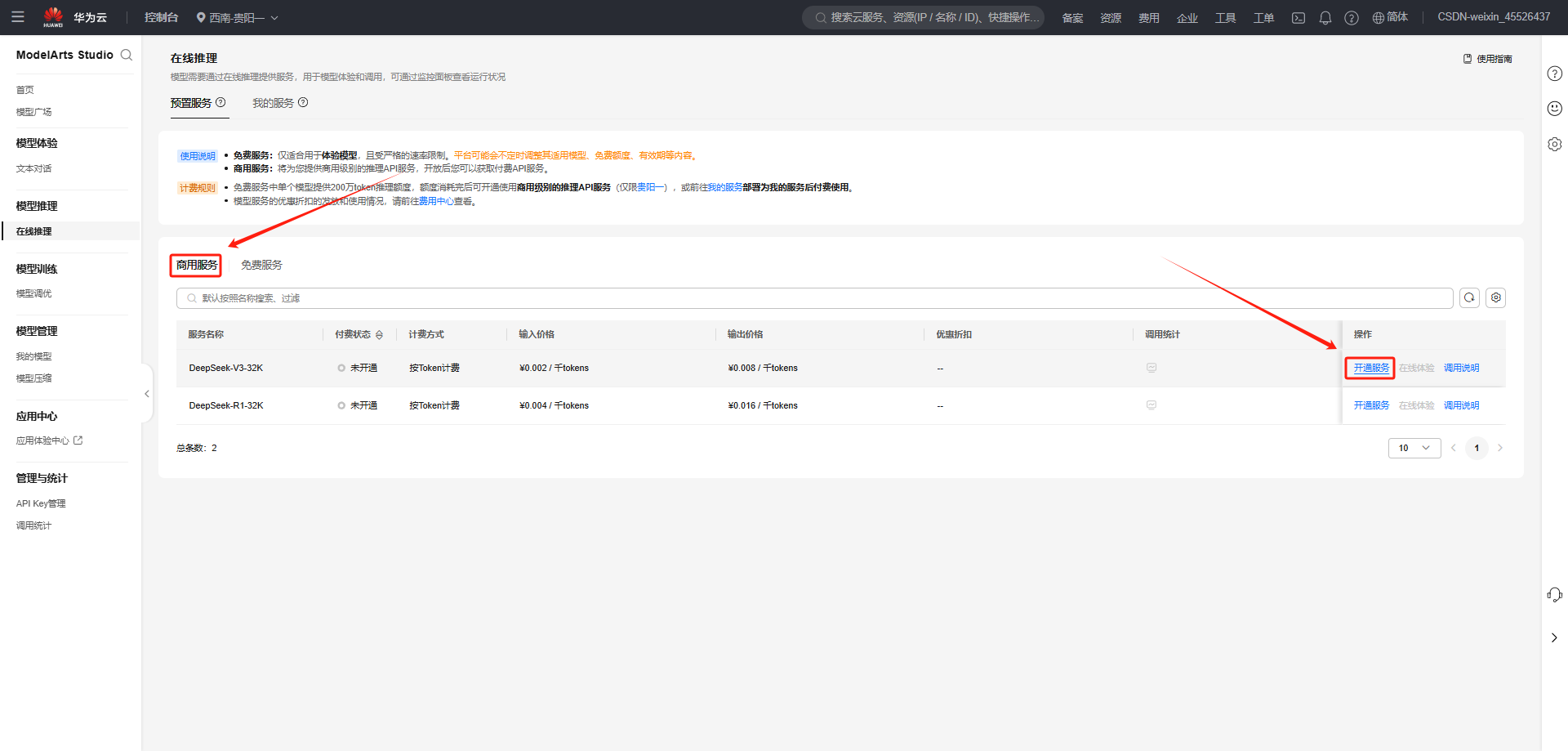Image resolution: width=1568 pixels, height=751 pixels.
Task: Open the 工具 menu
Action: pyautogui.click(x=1225, y=18)
